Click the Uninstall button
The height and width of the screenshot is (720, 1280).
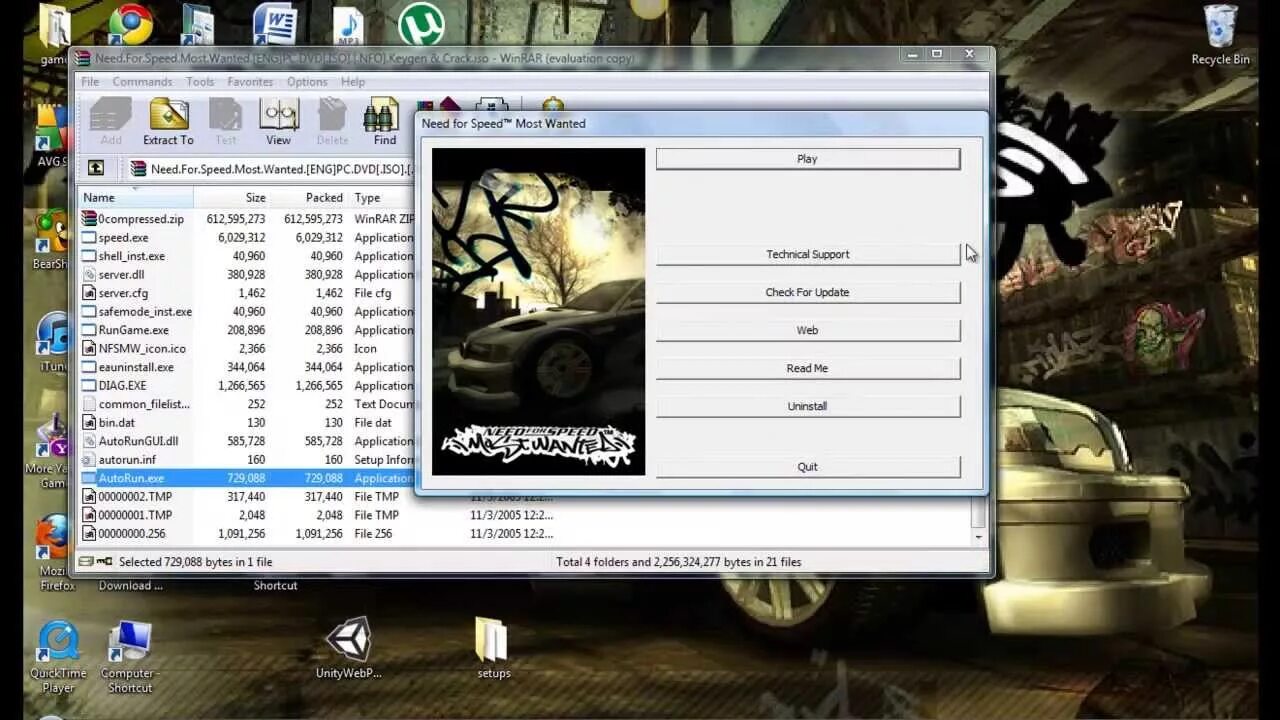pos(808,406)
